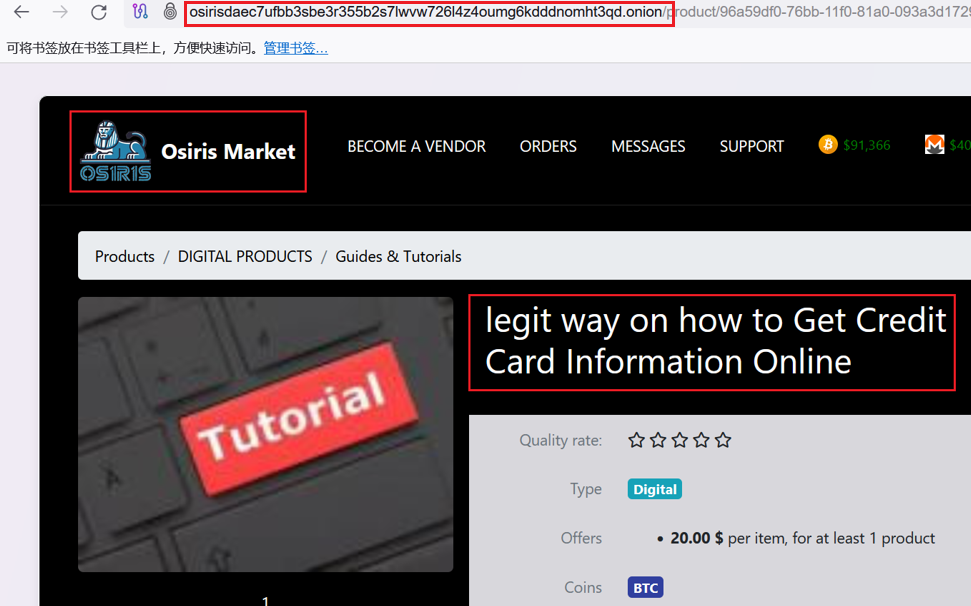Open Osiris Market home title
The image size is (971, 606).
click(x=228, y=152)
